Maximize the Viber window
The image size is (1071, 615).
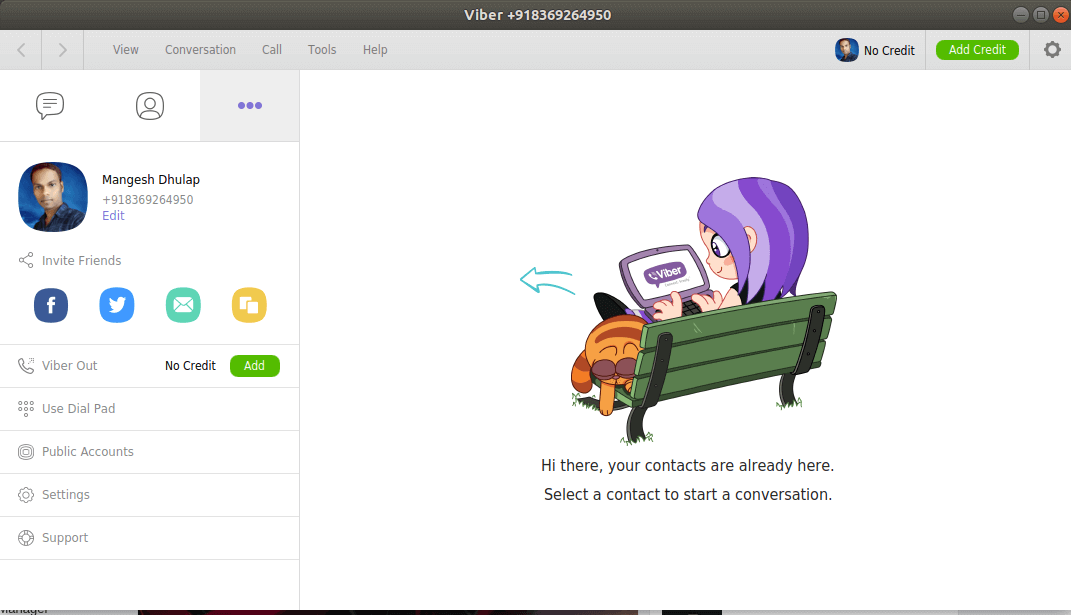[x=1040, y=14]
